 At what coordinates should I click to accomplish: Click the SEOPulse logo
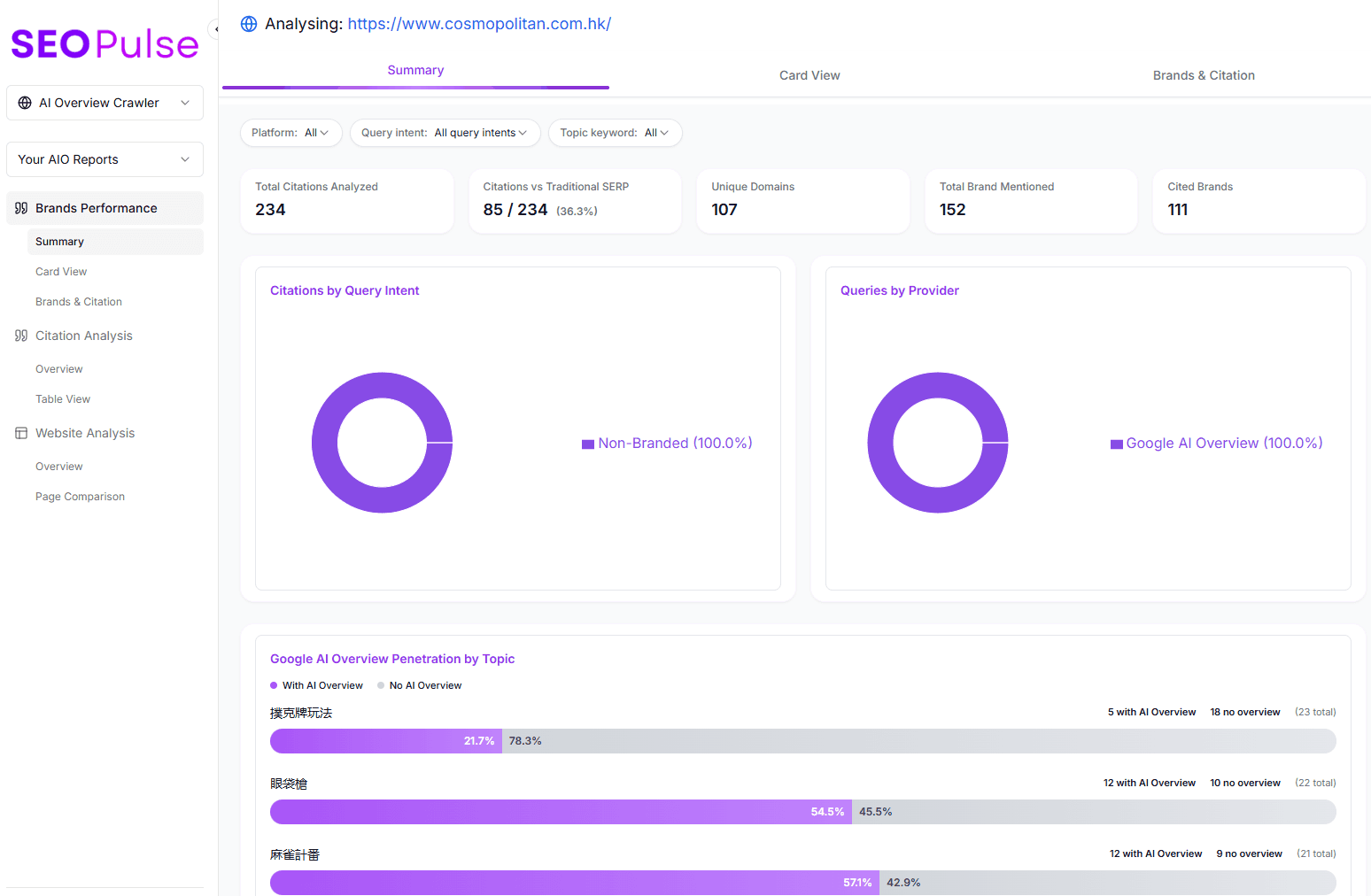(x=105, y=44)
